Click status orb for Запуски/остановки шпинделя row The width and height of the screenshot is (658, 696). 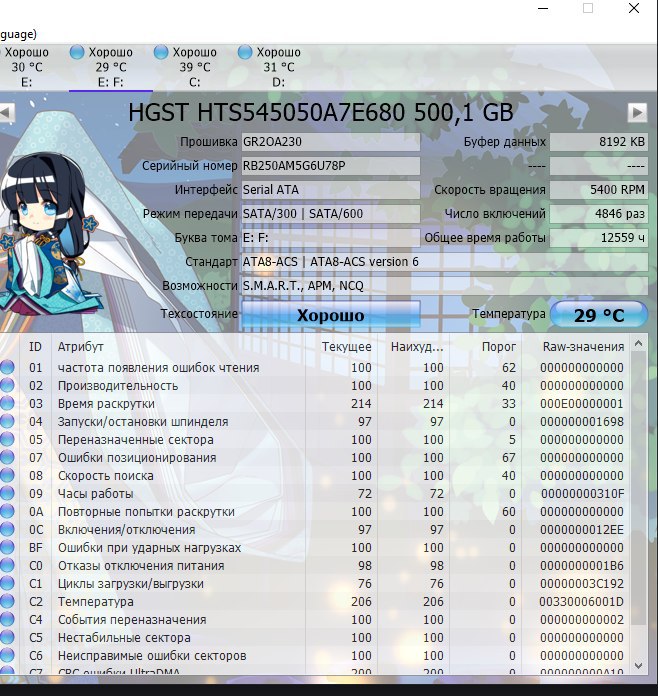click(7, 421)
